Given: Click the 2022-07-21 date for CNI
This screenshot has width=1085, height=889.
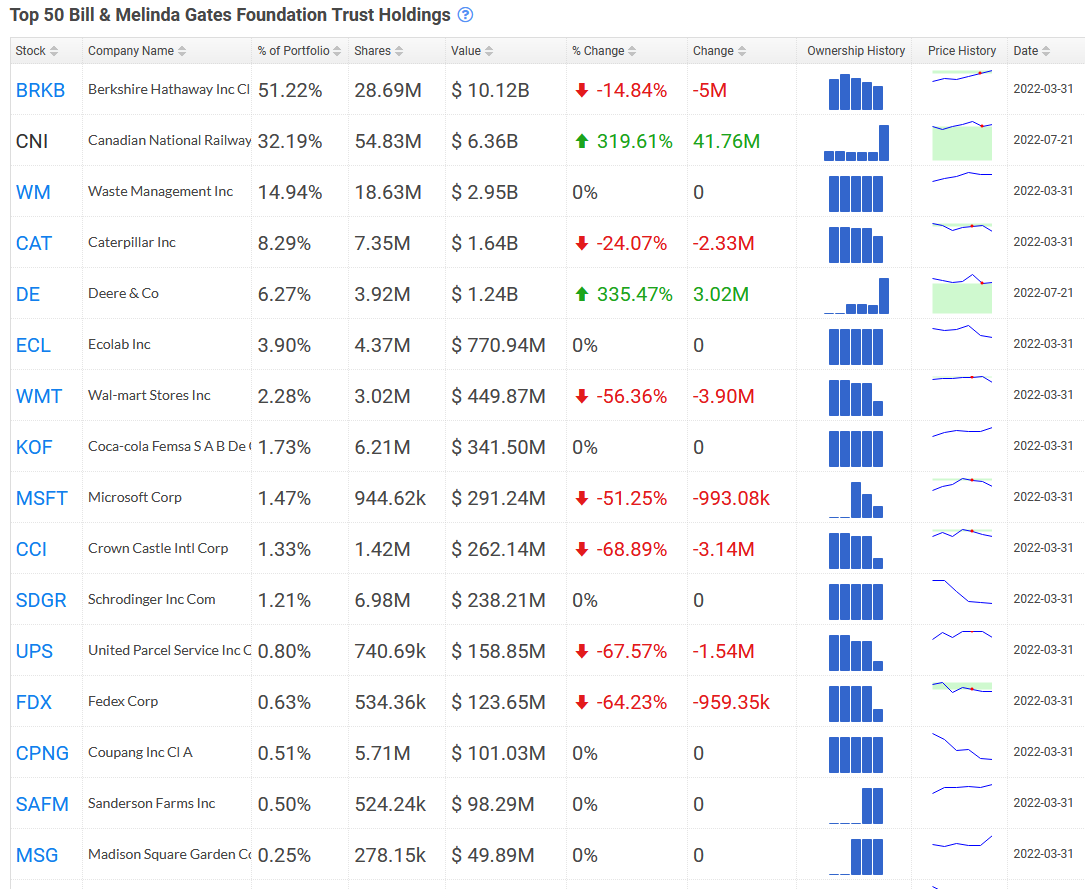Looking at the screenshot, I should click(1043, 140).
